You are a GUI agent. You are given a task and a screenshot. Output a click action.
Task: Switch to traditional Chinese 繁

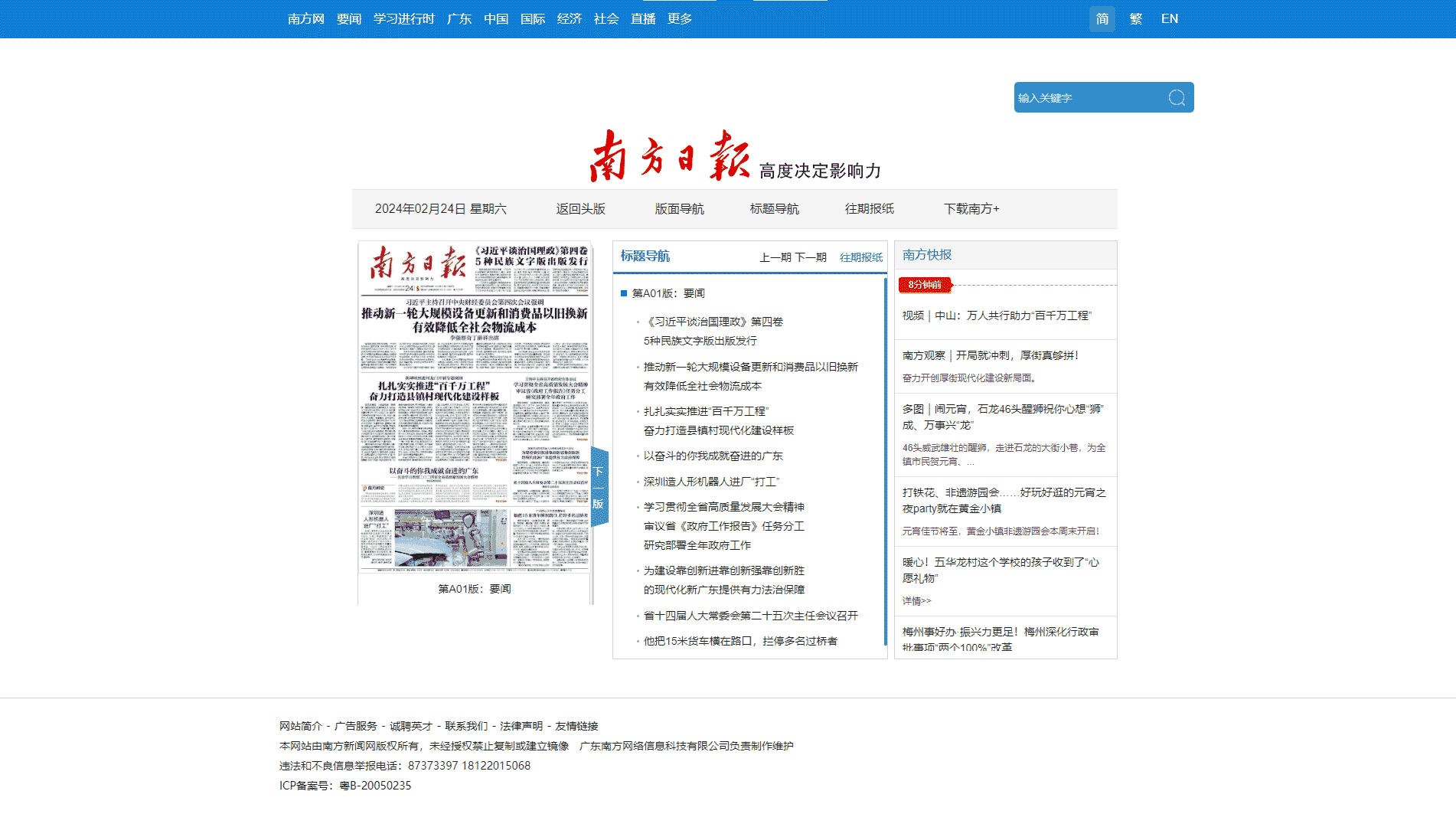coord(1136,18)
